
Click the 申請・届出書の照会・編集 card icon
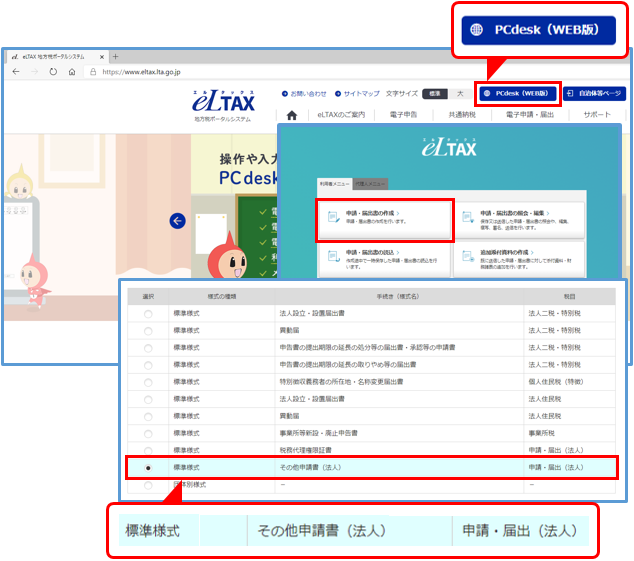click(x=468, y=217)
